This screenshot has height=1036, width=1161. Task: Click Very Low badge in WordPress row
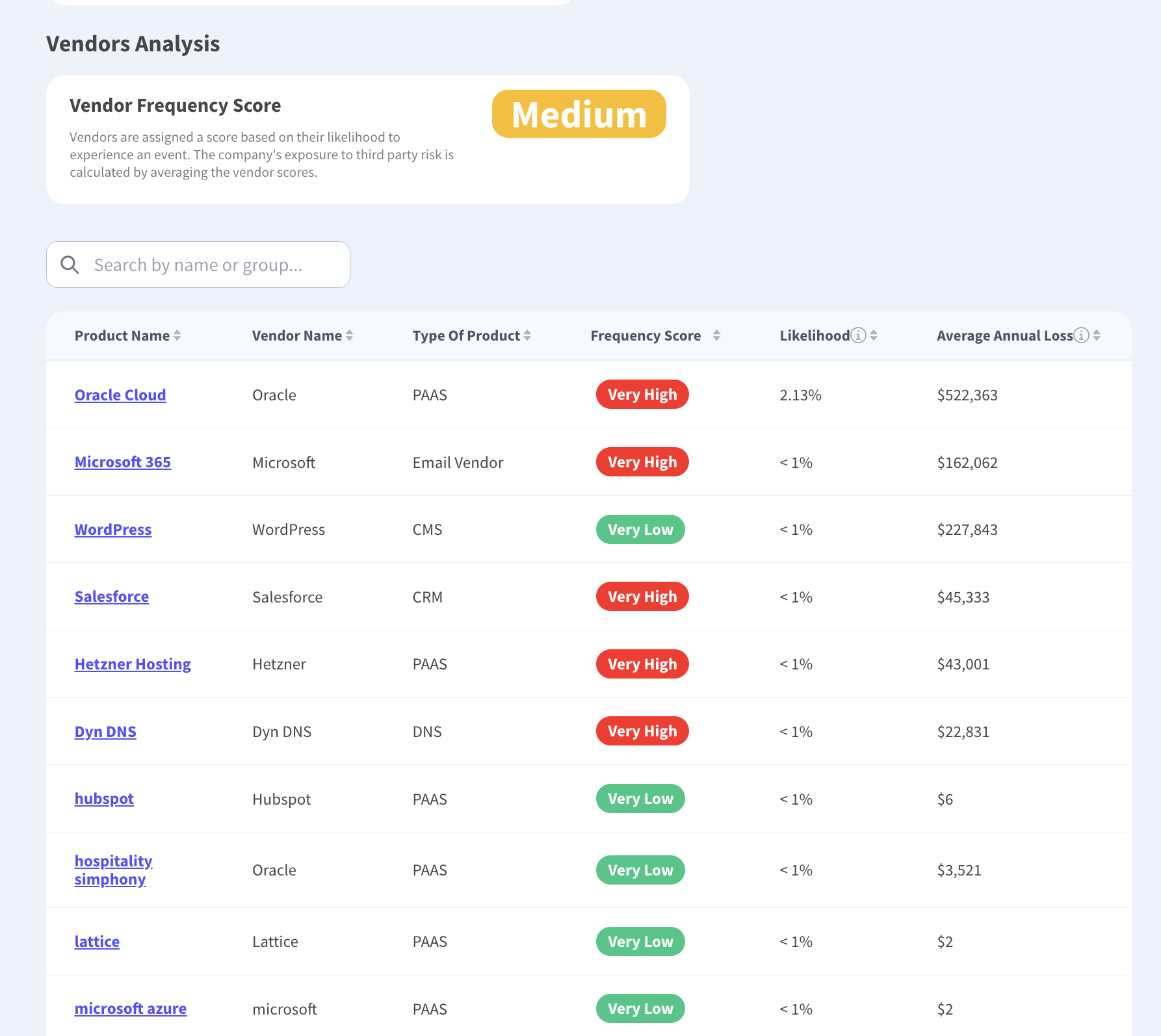[640, 530]
